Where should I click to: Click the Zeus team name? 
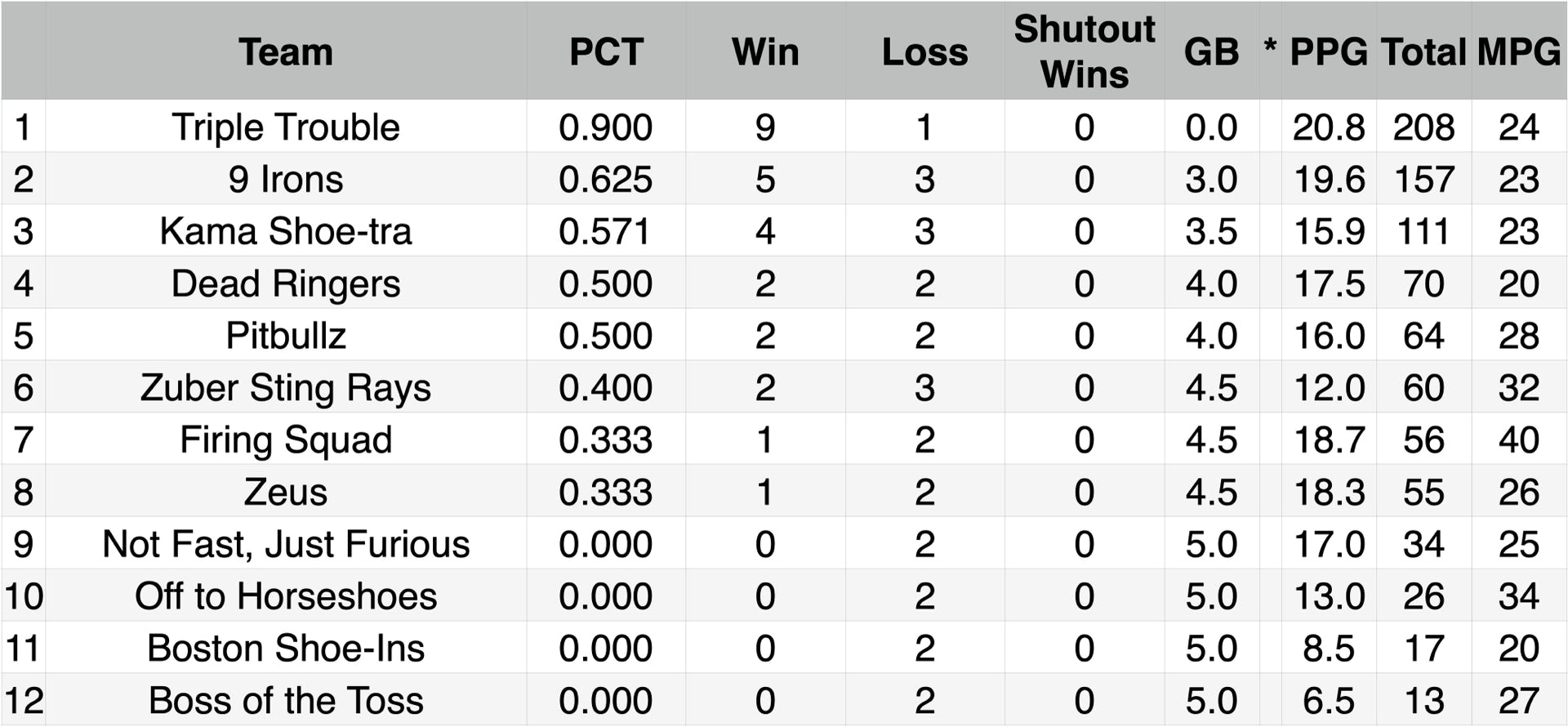(286, 493)
